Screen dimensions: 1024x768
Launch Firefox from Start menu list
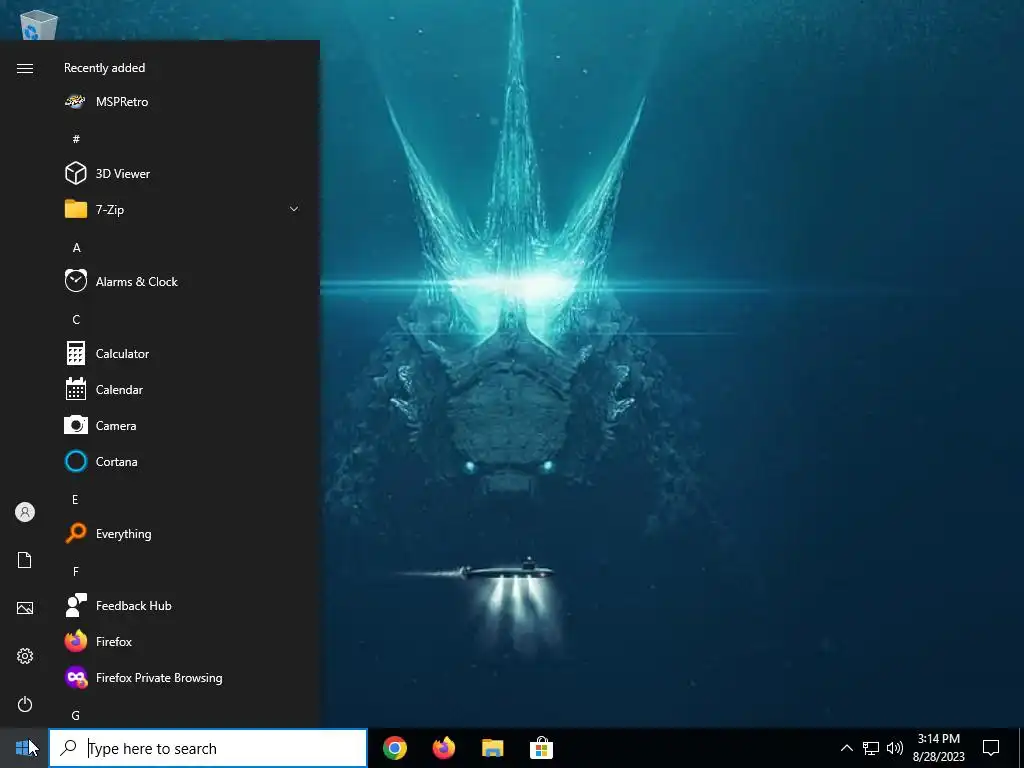(182, 642)
